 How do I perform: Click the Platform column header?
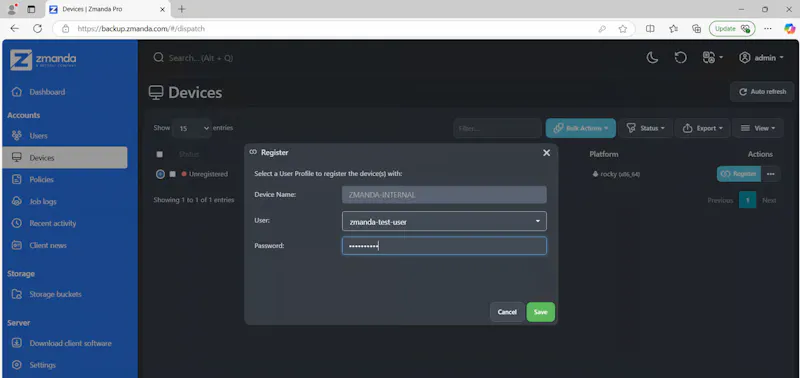coord(604,154)
